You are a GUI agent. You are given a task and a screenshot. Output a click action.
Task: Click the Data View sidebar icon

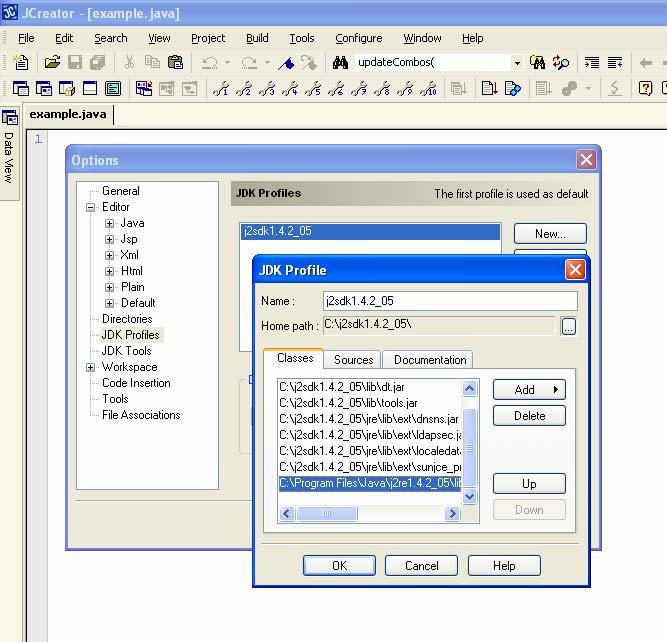(9, 117)
